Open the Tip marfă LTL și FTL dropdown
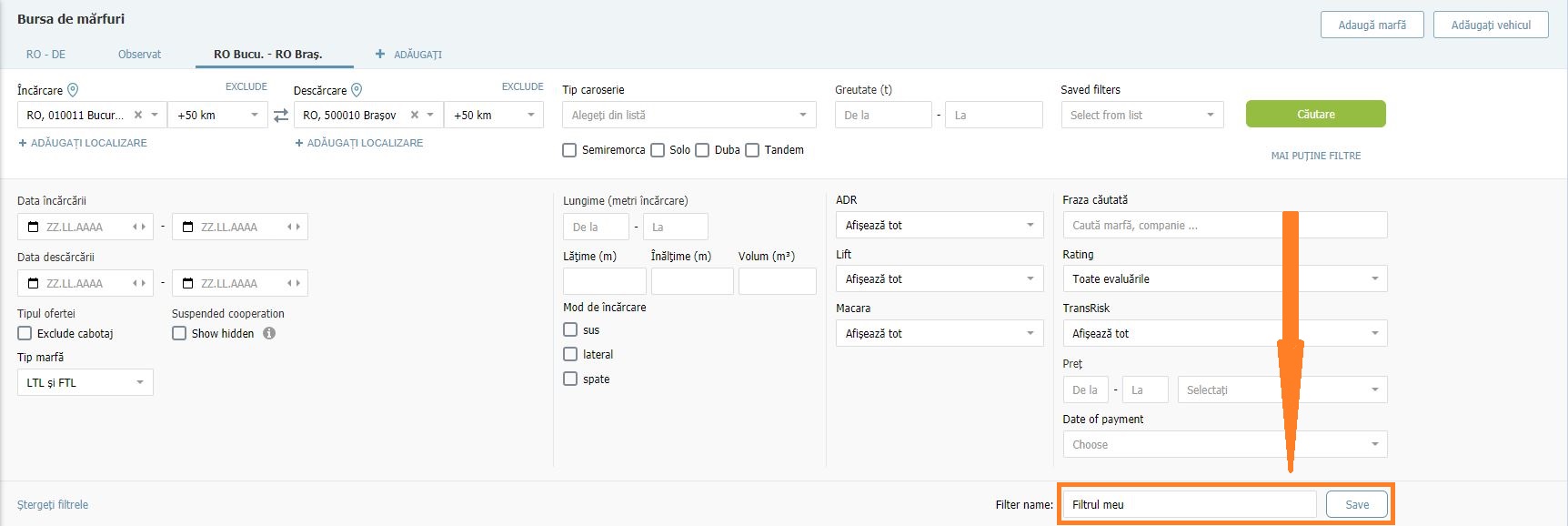Viewport: 1568px width, 526px height. (x=85, y=382)
